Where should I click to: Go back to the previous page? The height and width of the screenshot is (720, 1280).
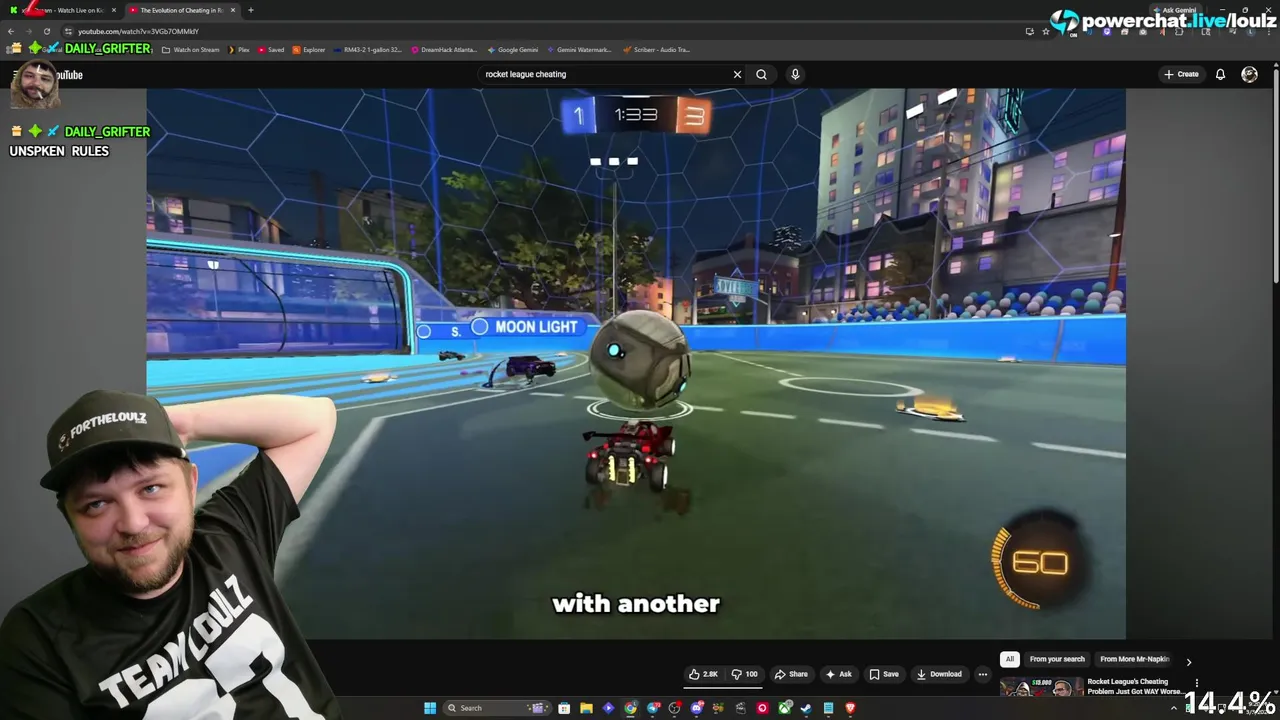tap(11, 31)
